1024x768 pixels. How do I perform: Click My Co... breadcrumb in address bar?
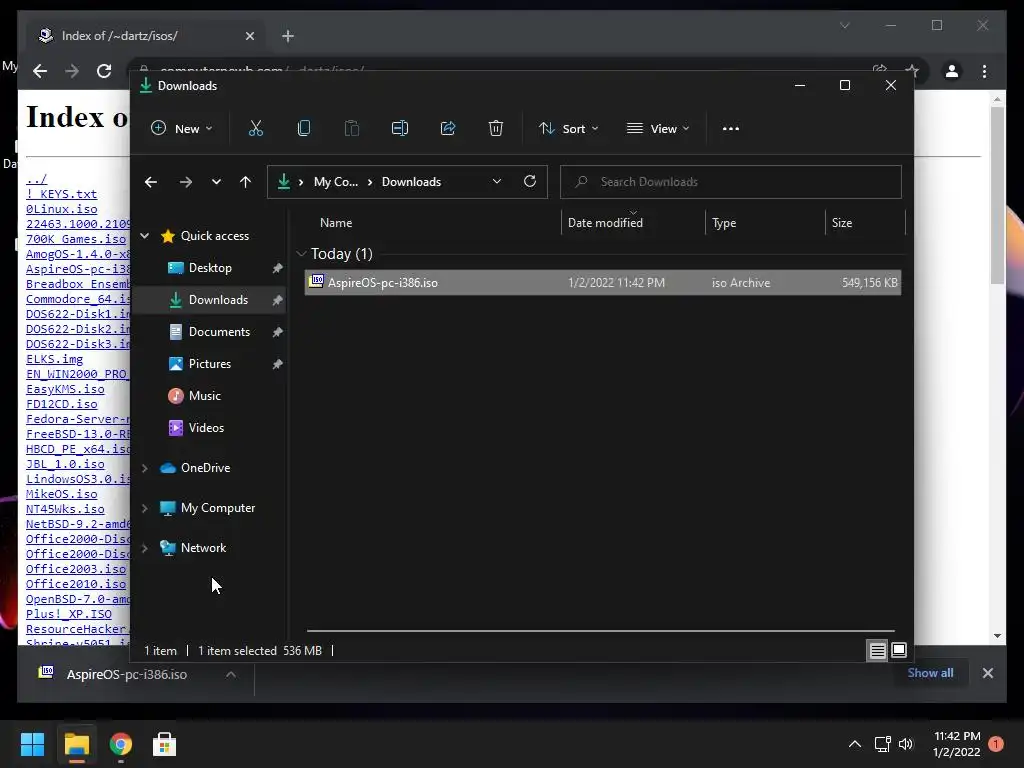tap(336, 182)
